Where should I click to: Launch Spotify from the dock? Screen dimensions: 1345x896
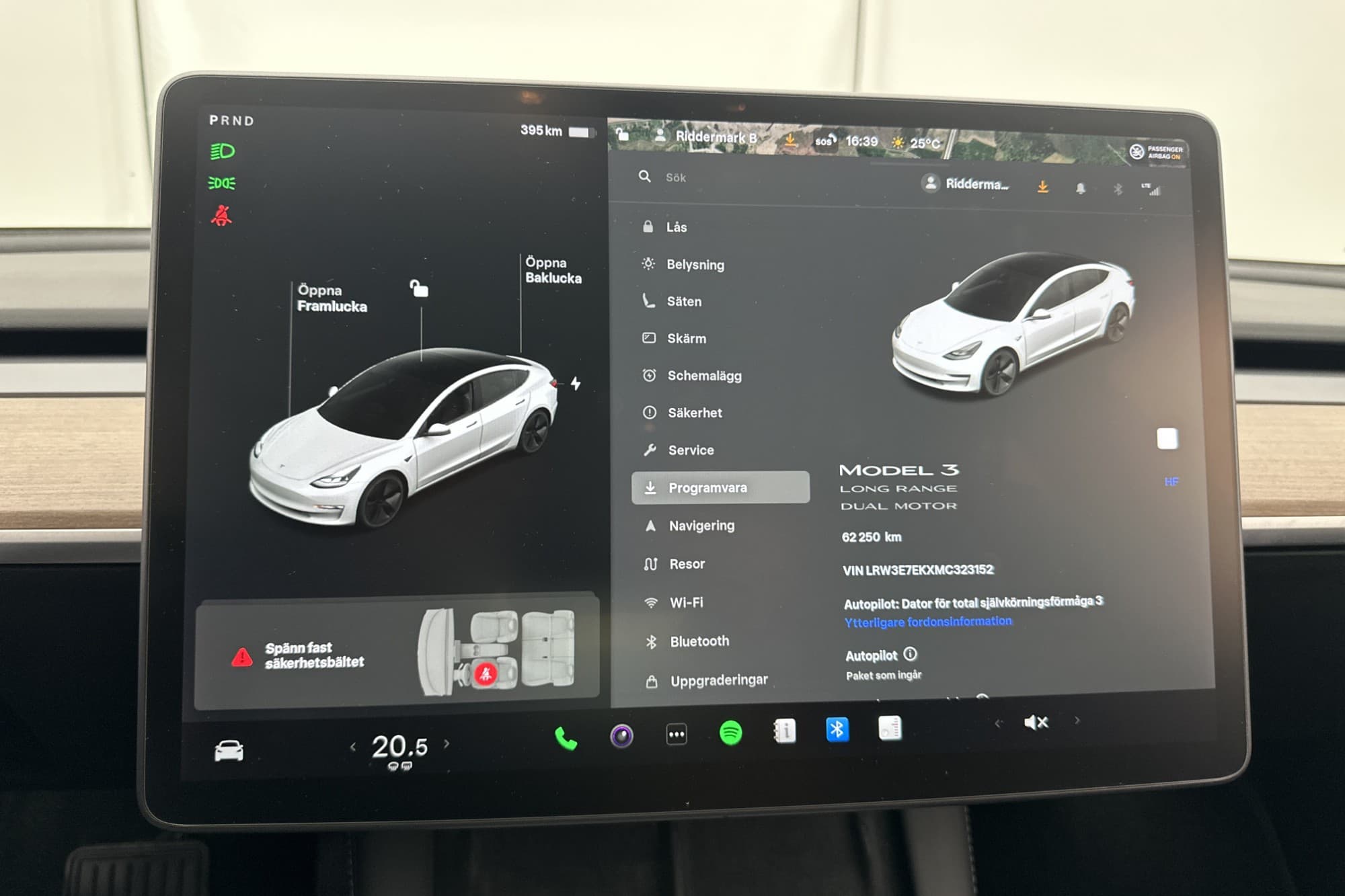[x=730, y=732]
